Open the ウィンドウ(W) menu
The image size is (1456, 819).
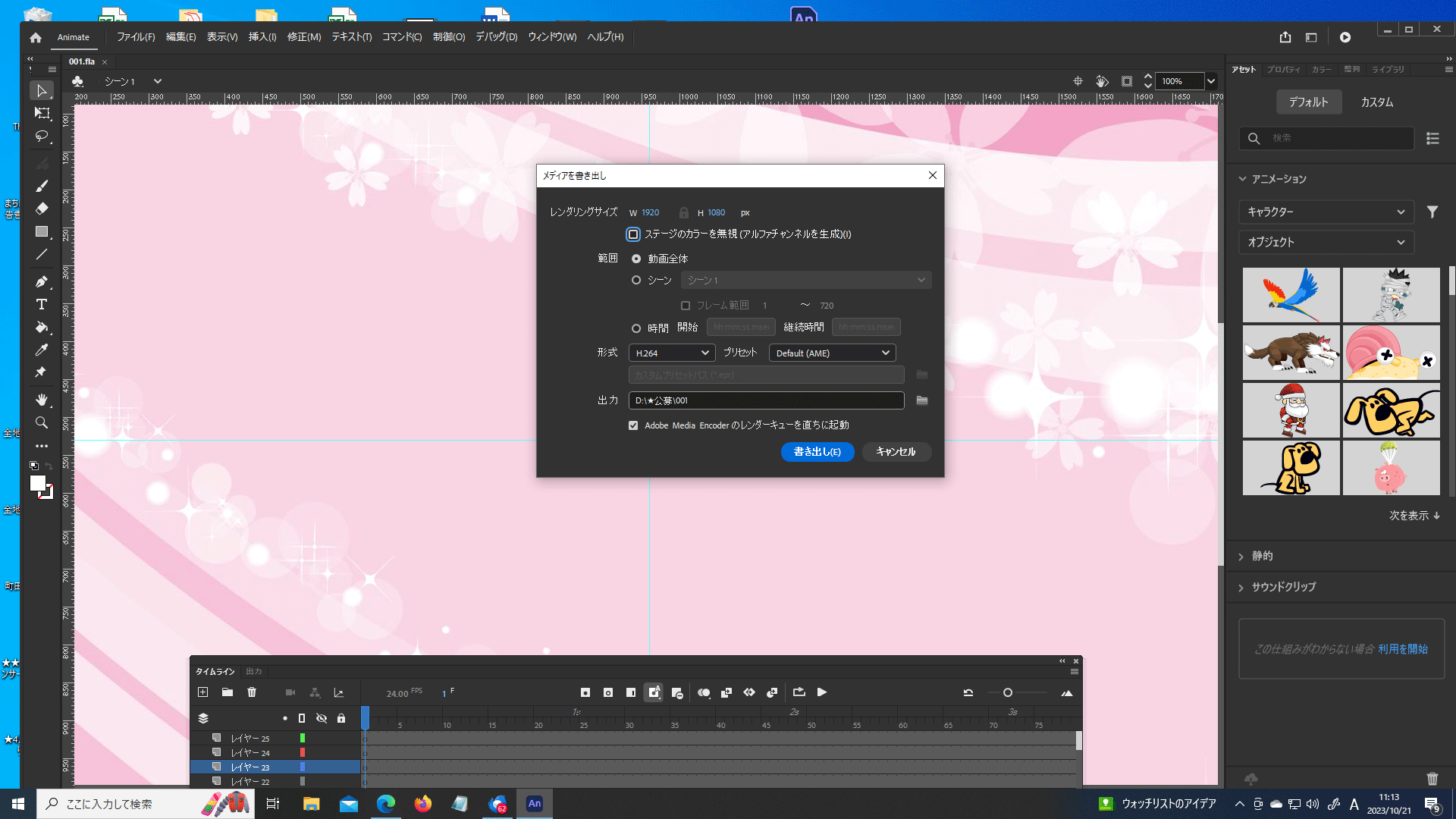551,36
